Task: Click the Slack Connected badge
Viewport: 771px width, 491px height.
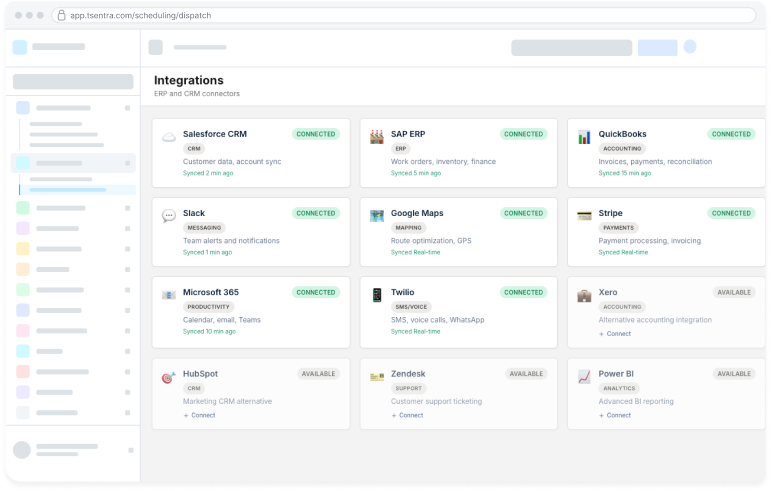Action: click(x=316, y=213)
